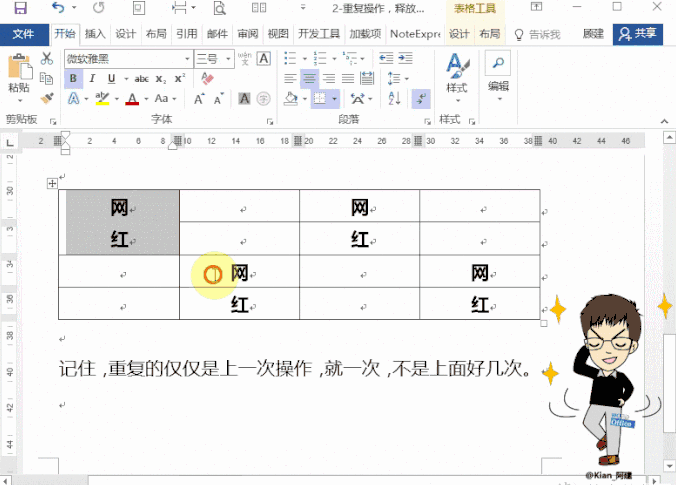Open the table tools 布局 tab
The image size is (676, 485).
[x=490, y=34]
